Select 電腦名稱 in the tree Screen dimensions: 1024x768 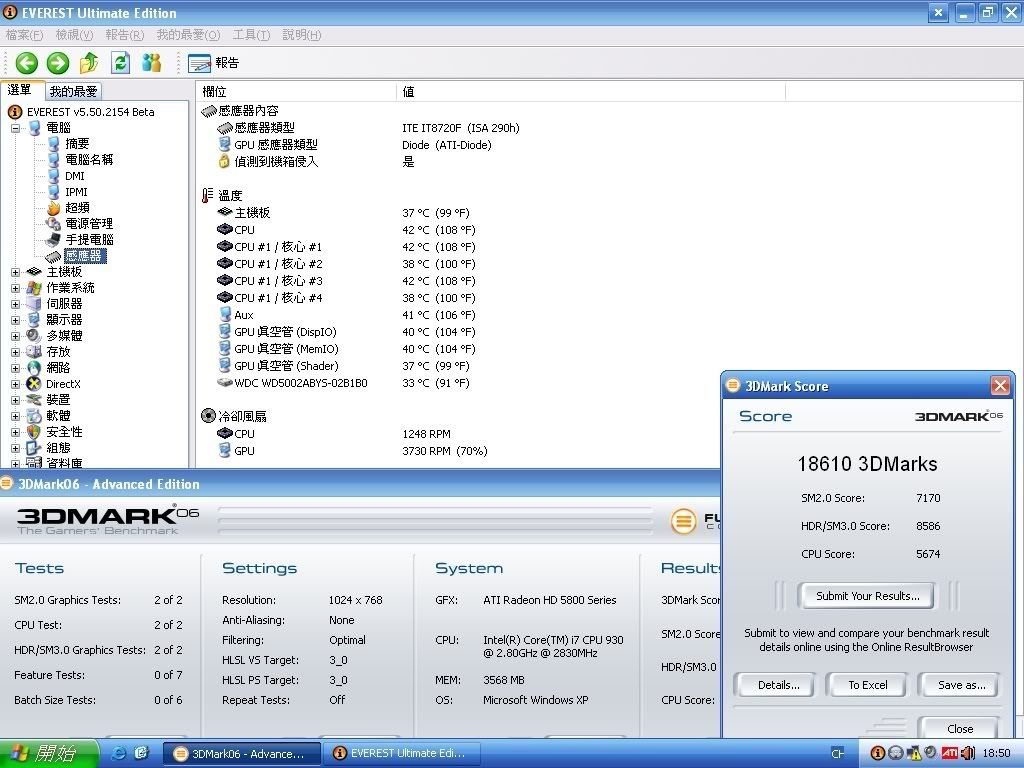[89, 159]
